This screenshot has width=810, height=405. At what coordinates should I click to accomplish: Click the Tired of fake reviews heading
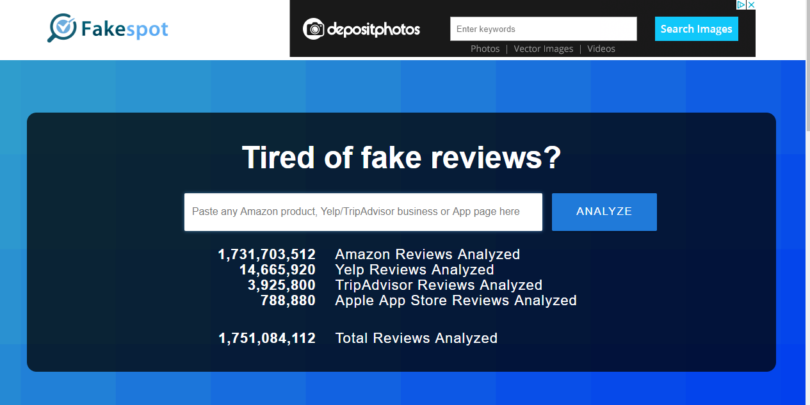(401, 158)
